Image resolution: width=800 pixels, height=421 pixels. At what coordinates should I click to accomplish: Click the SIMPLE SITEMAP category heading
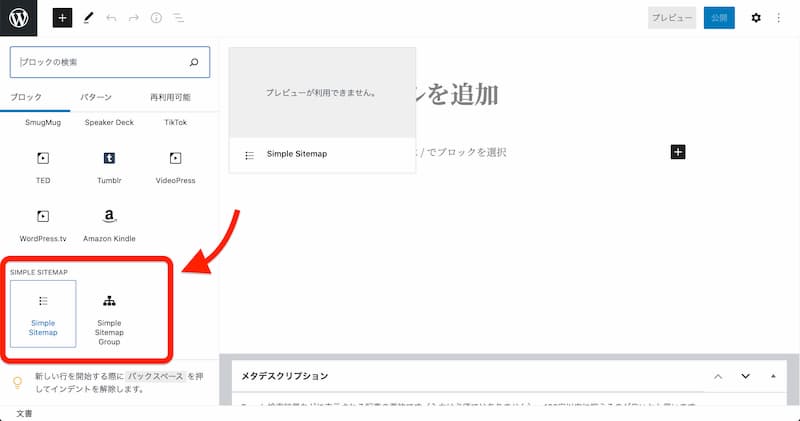coord(39,272)
